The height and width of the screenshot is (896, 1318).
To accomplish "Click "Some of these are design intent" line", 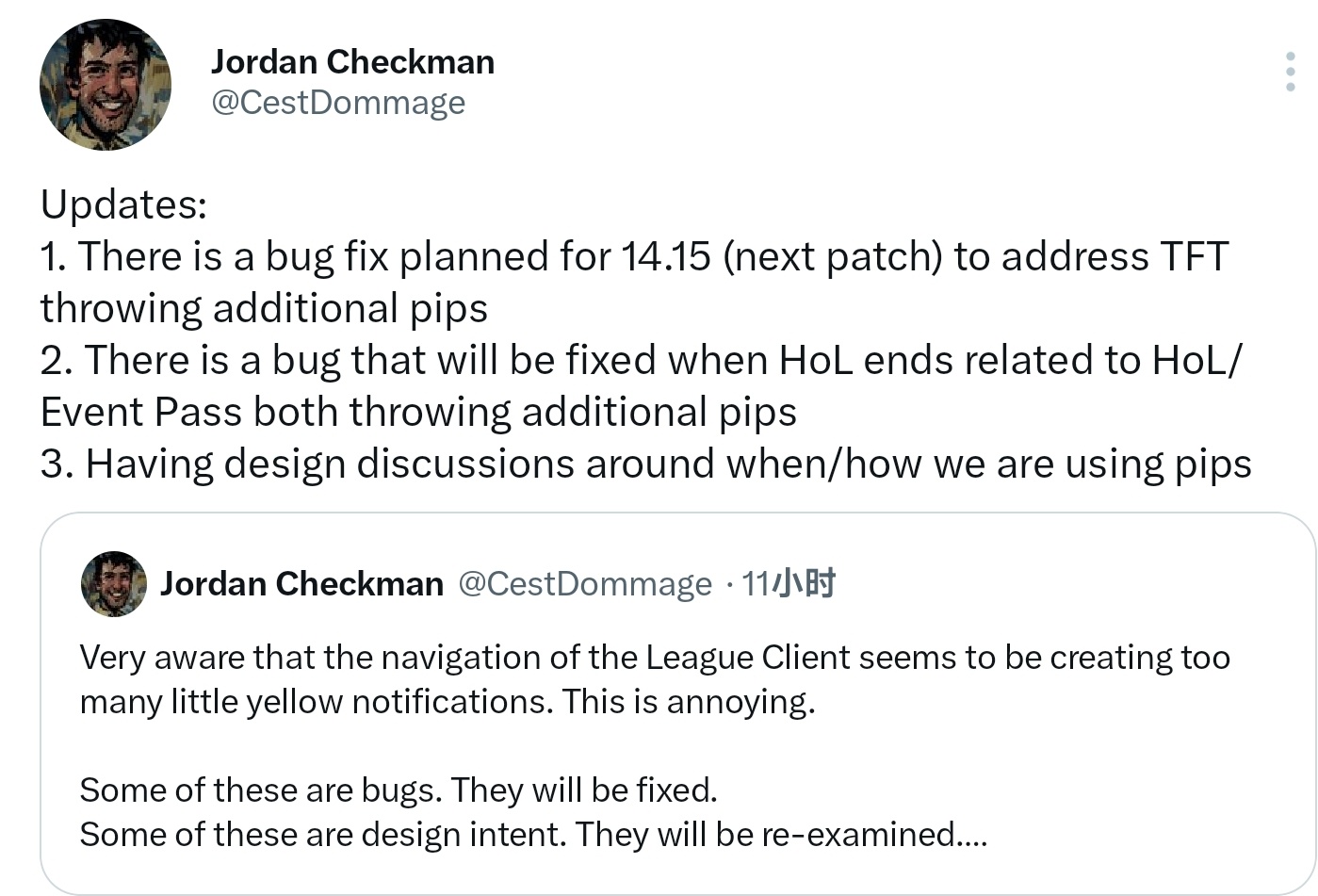I will pyautogui.click(x=533, y=835).
